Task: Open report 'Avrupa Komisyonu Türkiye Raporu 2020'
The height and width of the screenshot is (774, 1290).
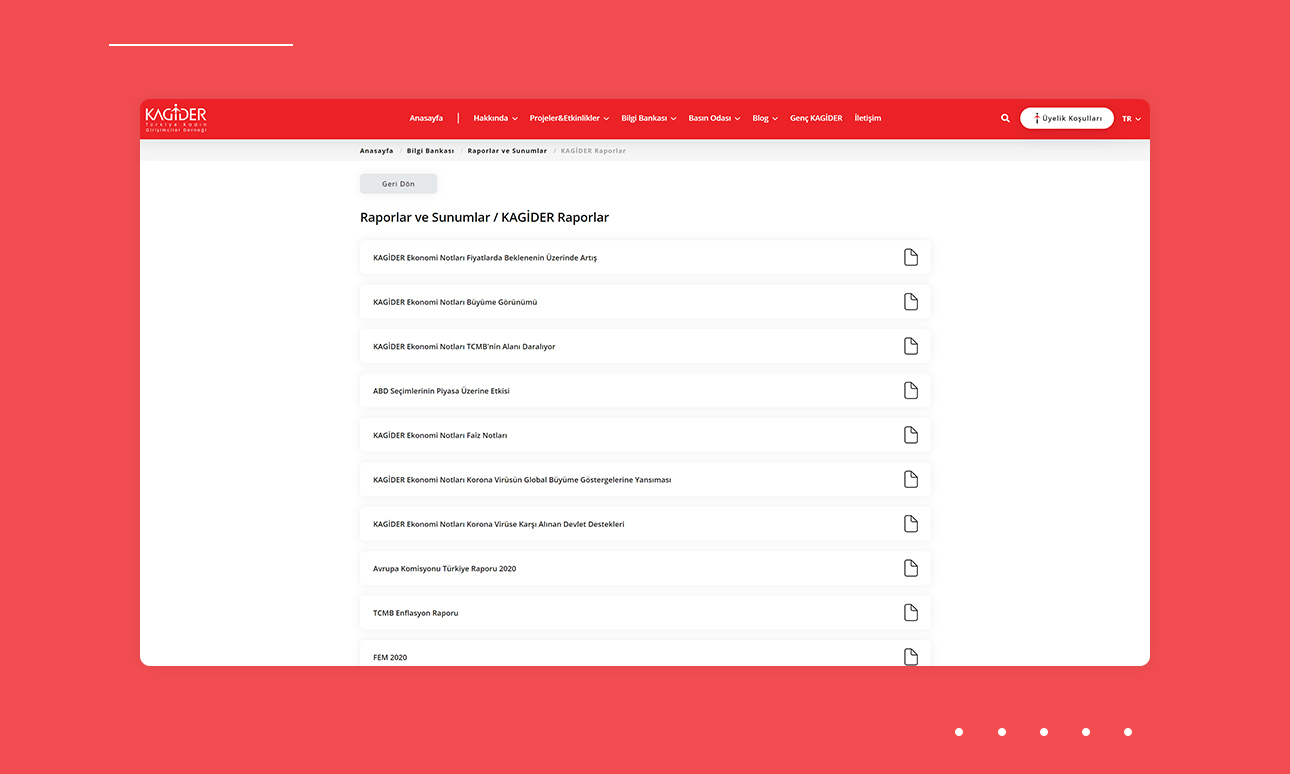Action: point(645,568)
